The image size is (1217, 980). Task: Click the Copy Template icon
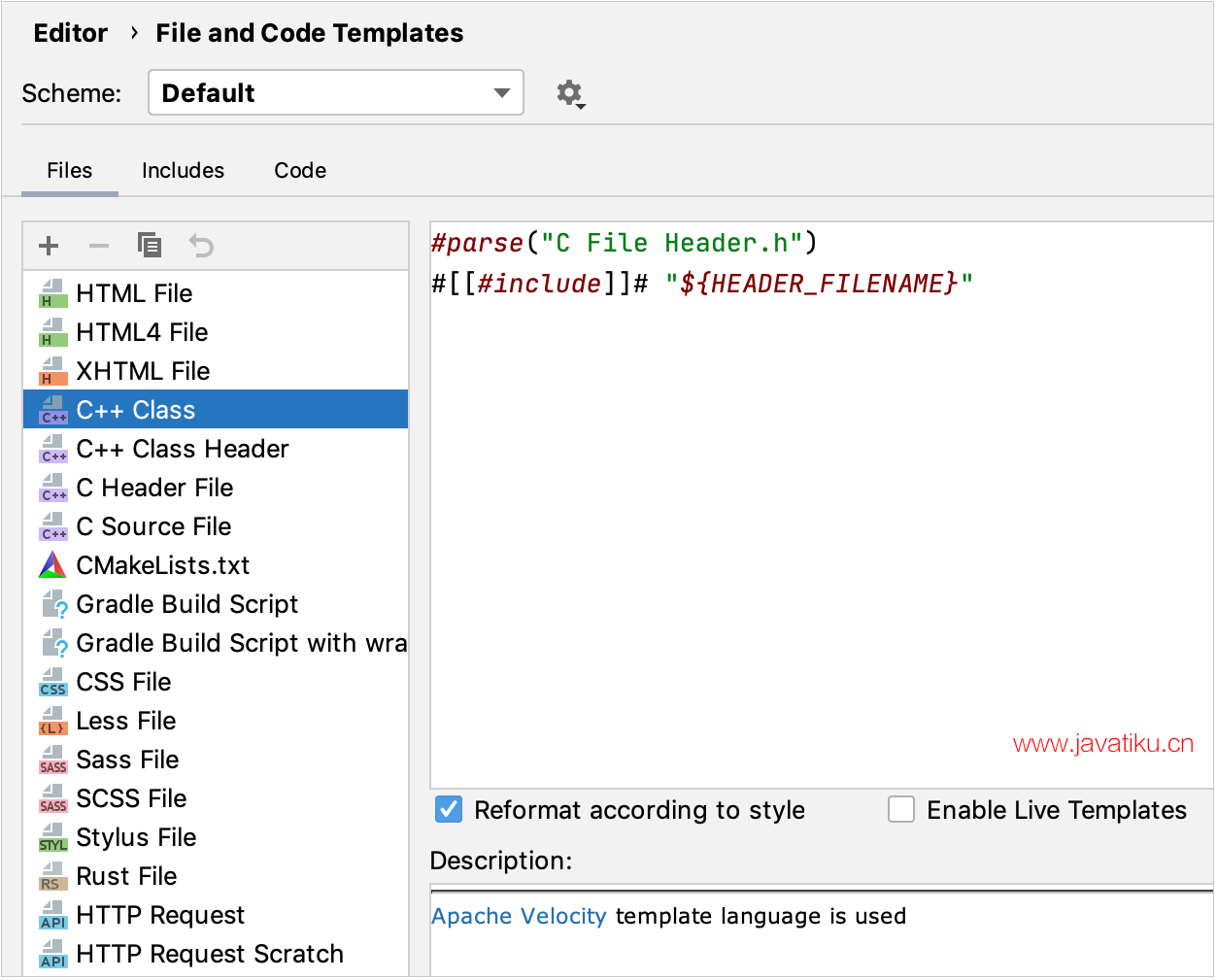tap(150, 246)
